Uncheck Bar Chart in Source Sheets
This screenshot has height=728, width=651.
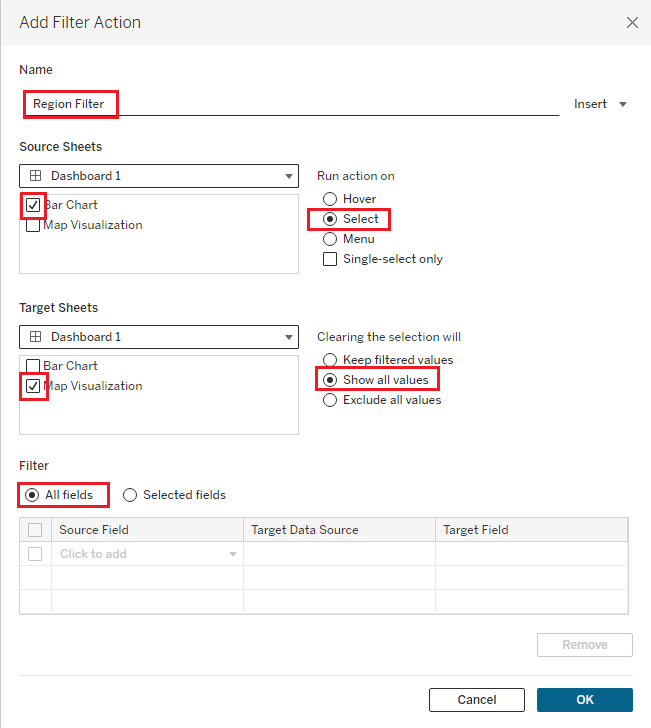[x=34, y=205]
